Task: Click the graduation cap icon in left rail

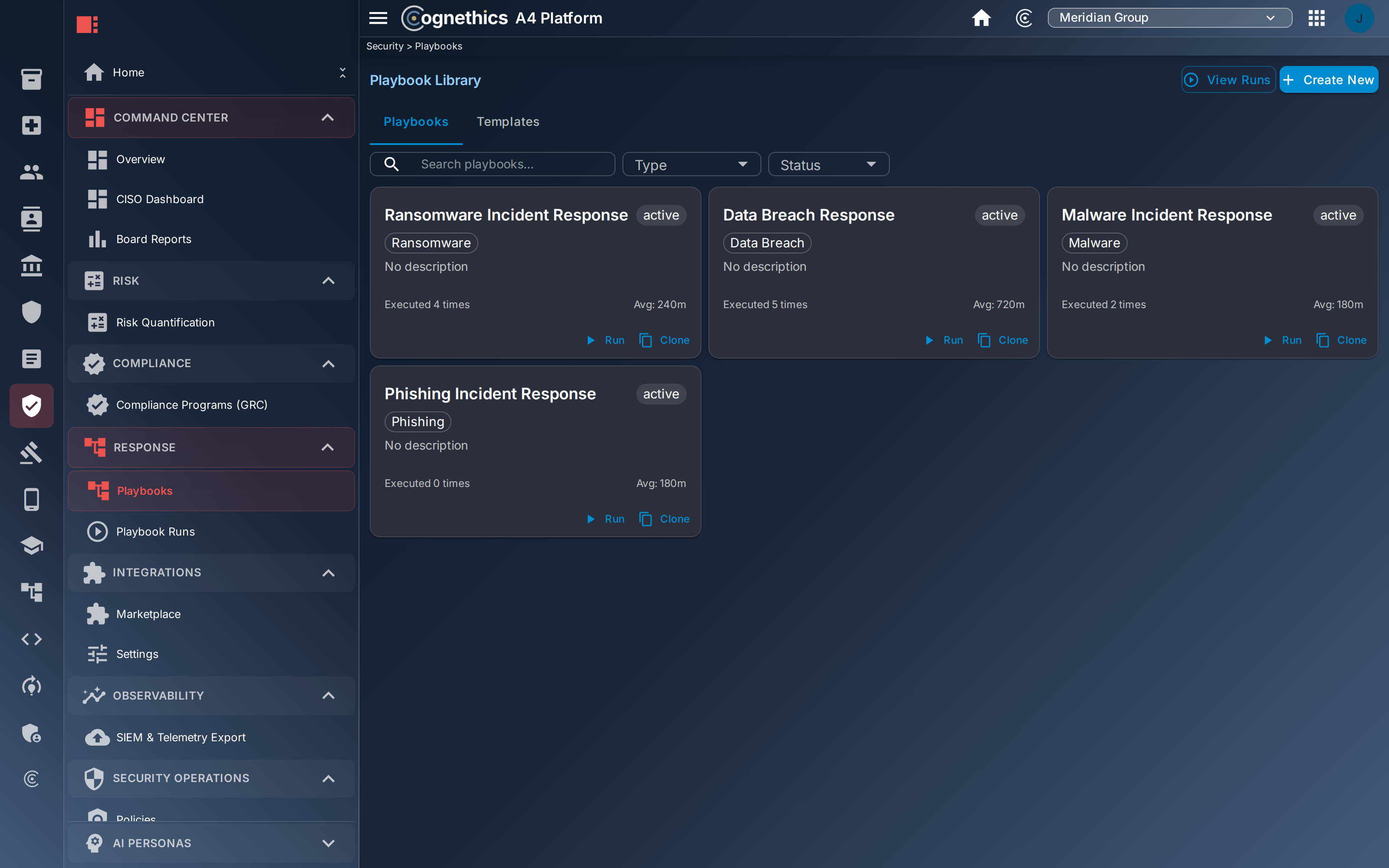Action: 32,546
